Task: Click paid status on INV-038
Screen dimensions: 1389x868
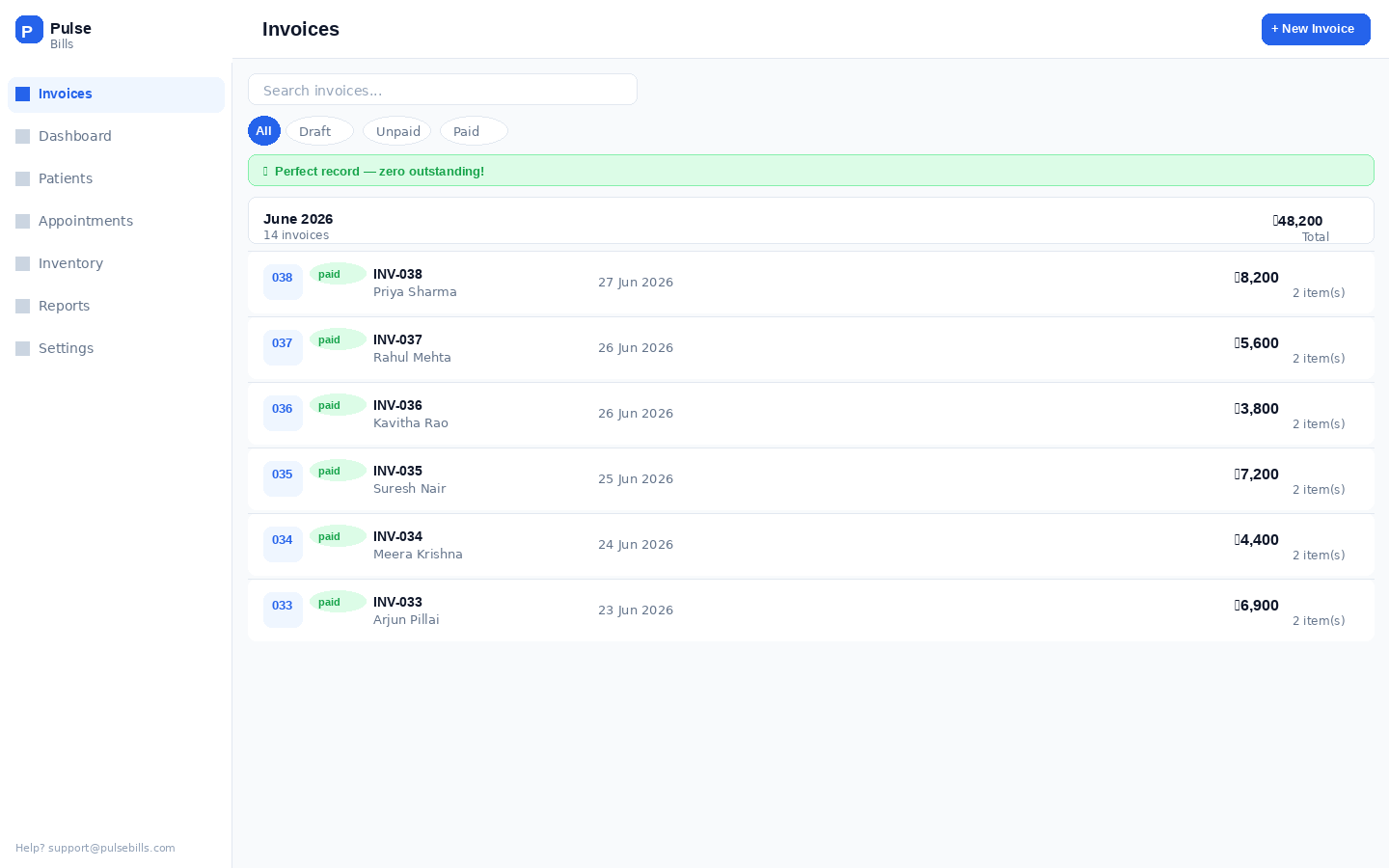Action: click(x=338, y=274)
